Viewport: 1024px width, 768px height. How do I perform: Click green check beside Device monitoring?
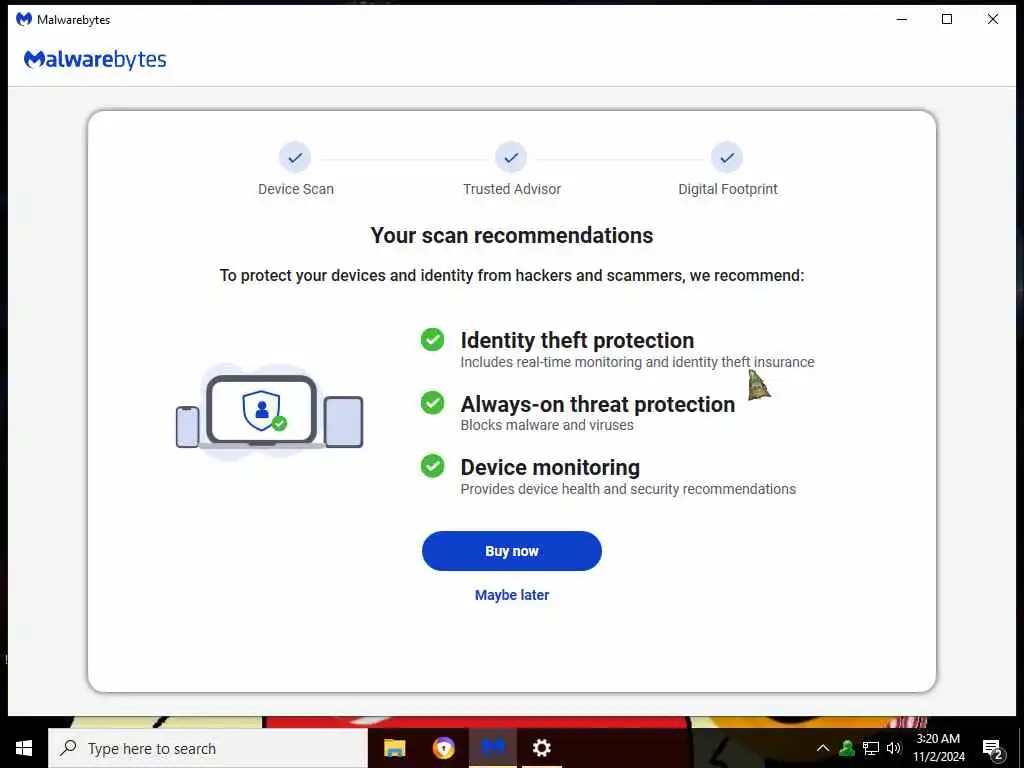(432, 466)
